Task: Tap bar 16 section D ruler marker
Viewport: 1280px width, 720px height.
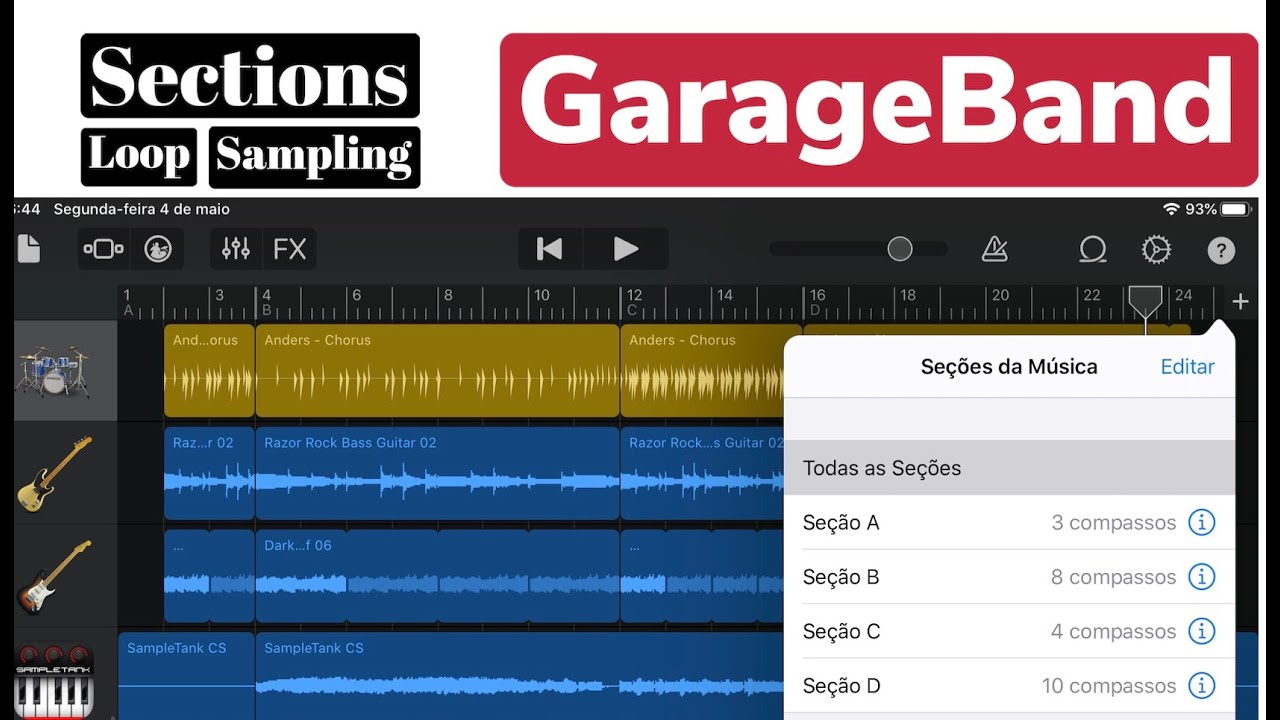Action: pyautogui.click(x=817, y=302)
